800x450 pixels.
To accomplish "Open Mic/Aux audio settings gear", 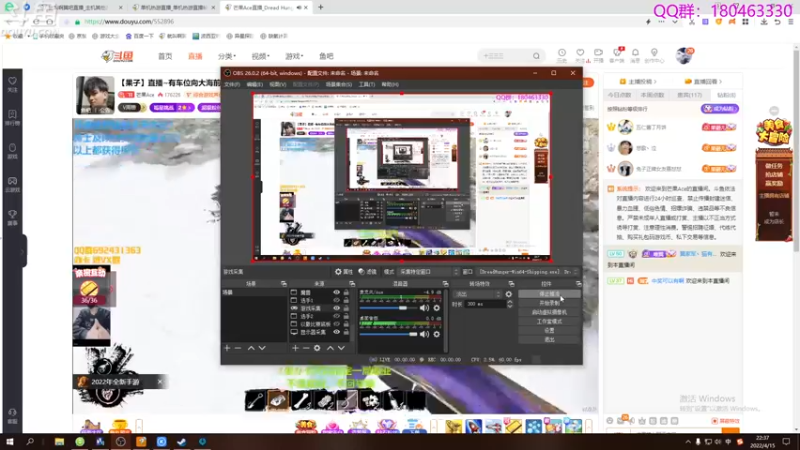I will pyautogui.click(x=437, y=308).
